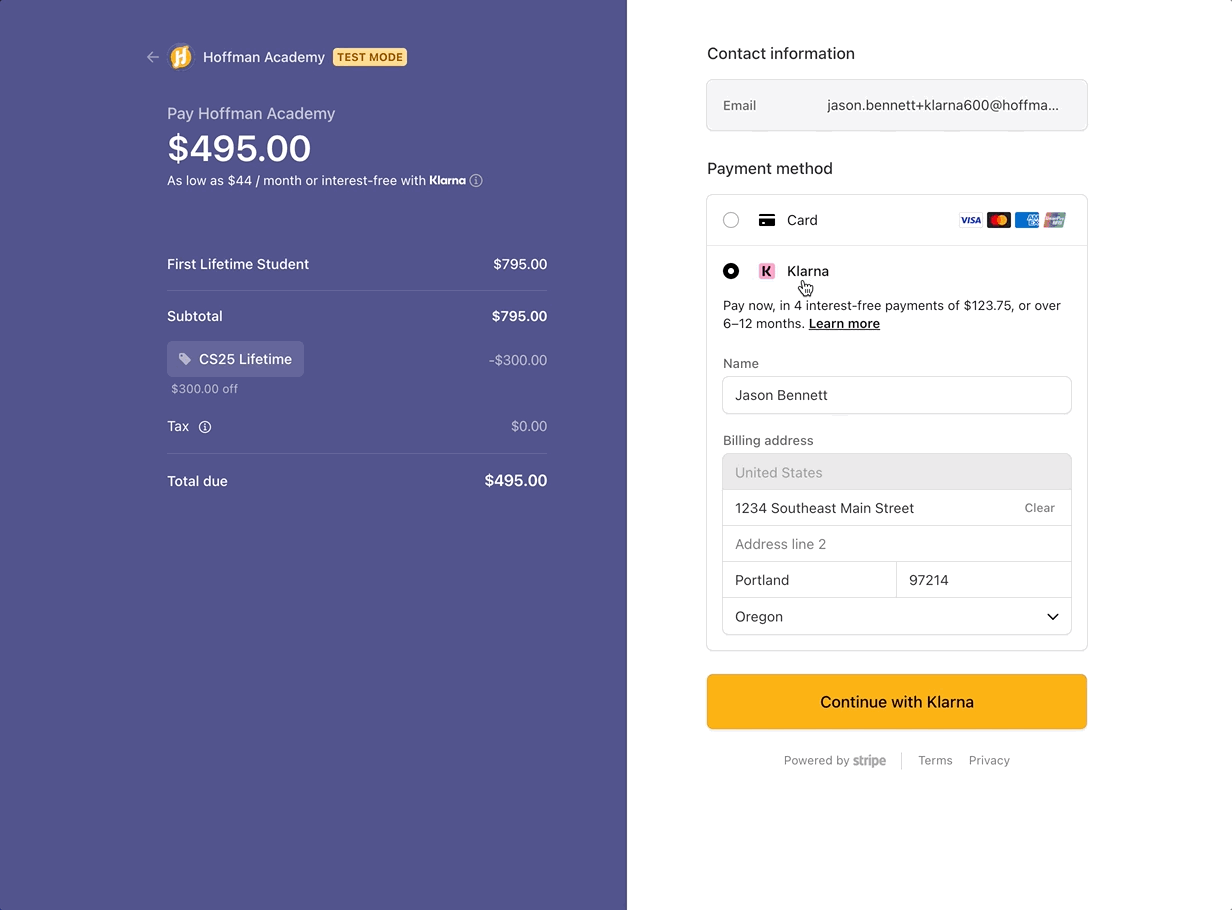1232x910 pixels.
Task: Click the credit card glyph beside Card
Action: (x=767, y=220)
